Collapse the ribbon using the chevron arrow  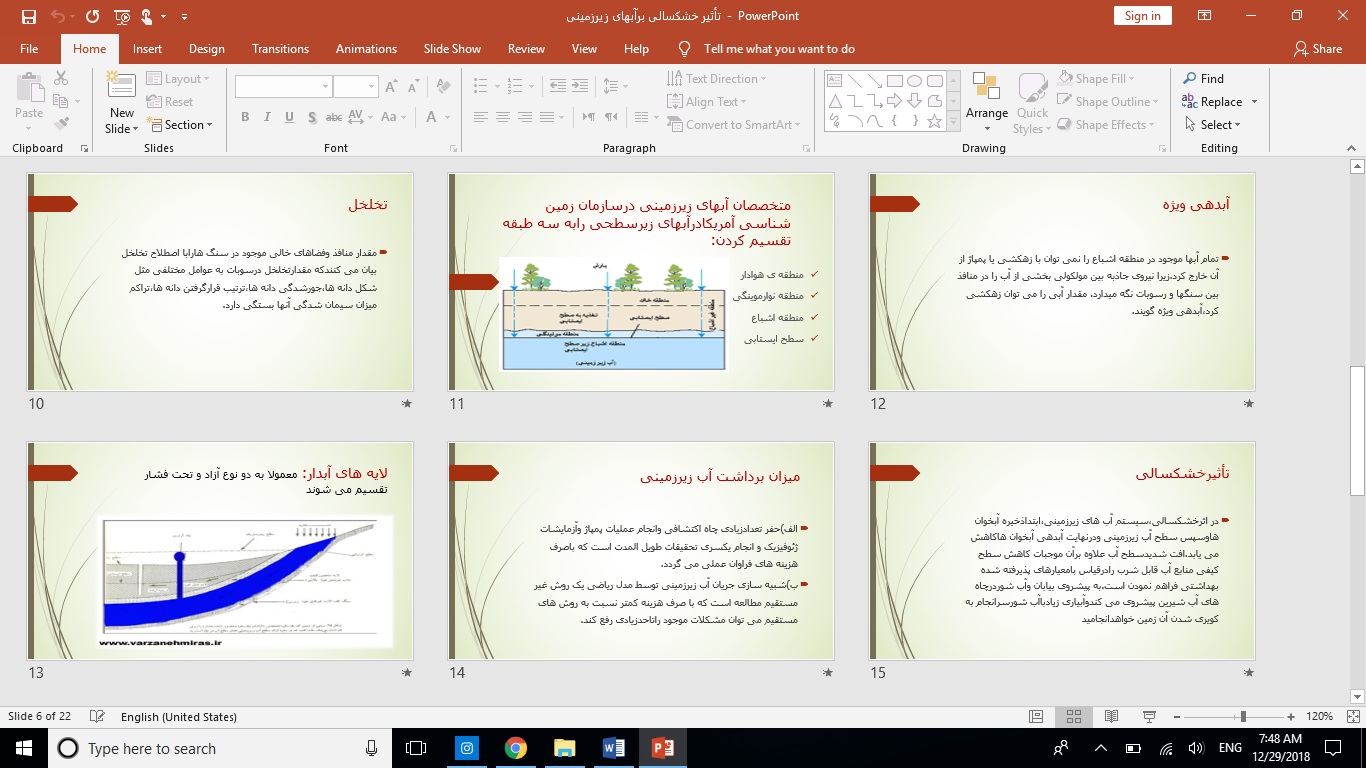(1349, 148)
